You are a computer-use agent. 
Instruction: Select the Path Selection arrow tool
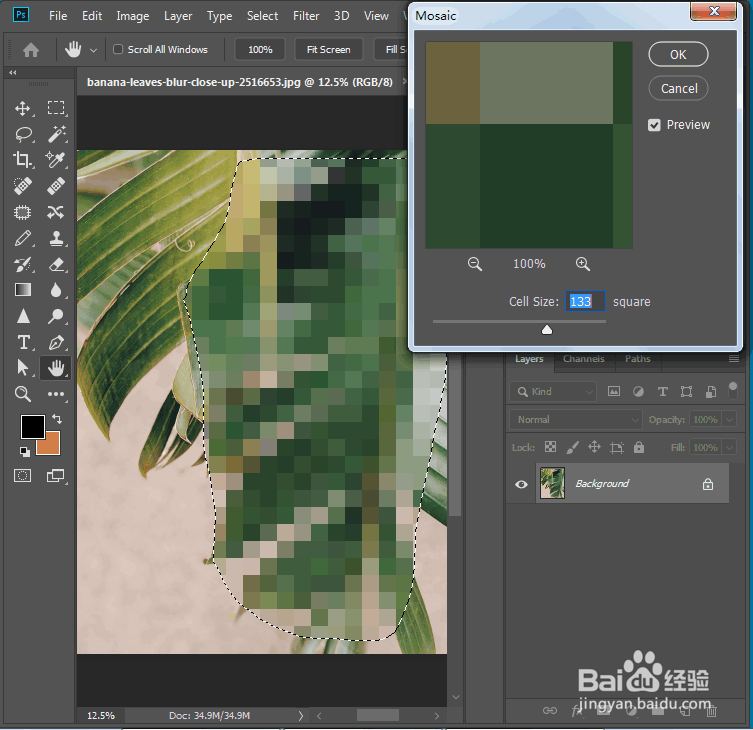[23, 368]
